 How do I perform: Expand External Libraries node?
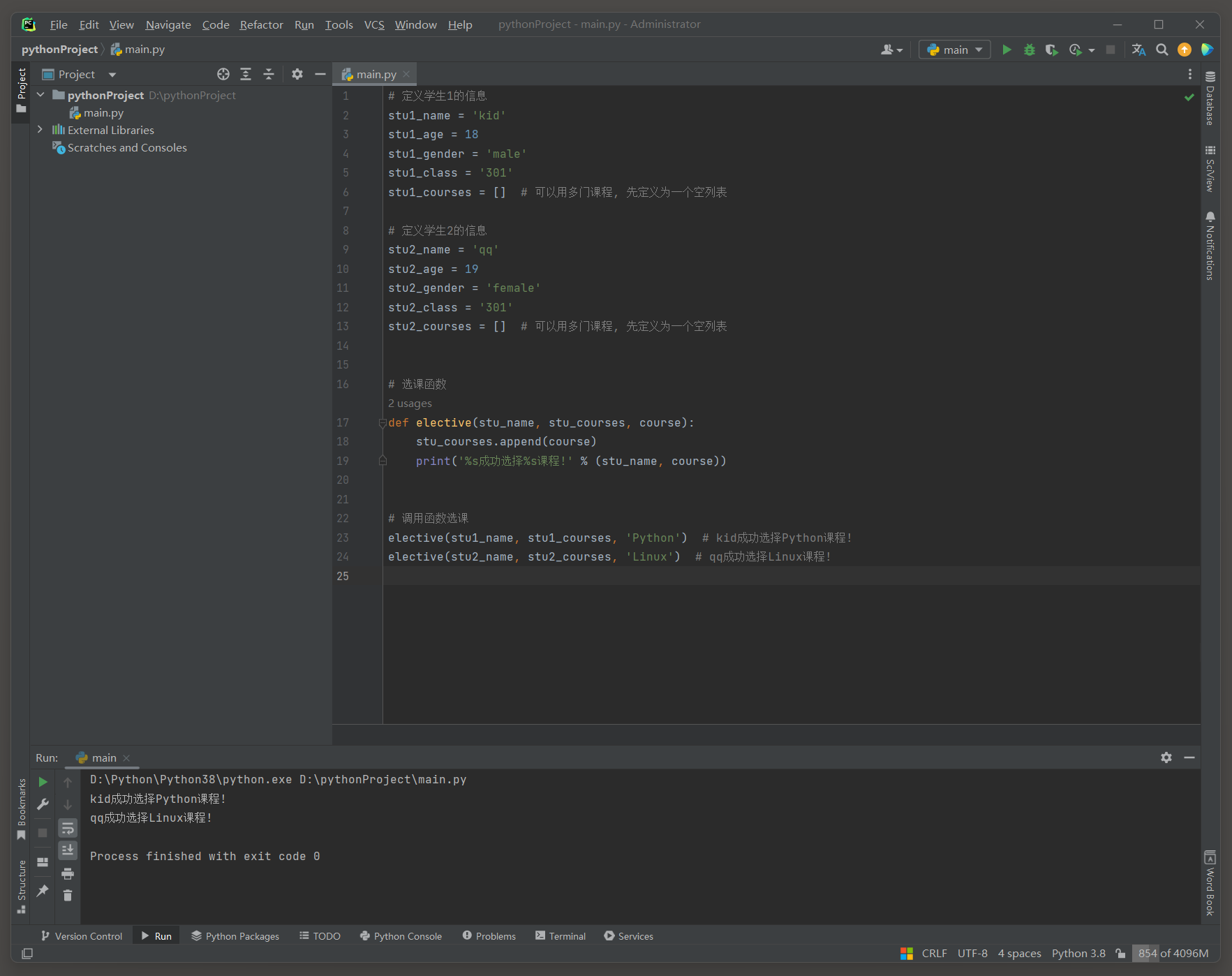click(x=40, y=130)
